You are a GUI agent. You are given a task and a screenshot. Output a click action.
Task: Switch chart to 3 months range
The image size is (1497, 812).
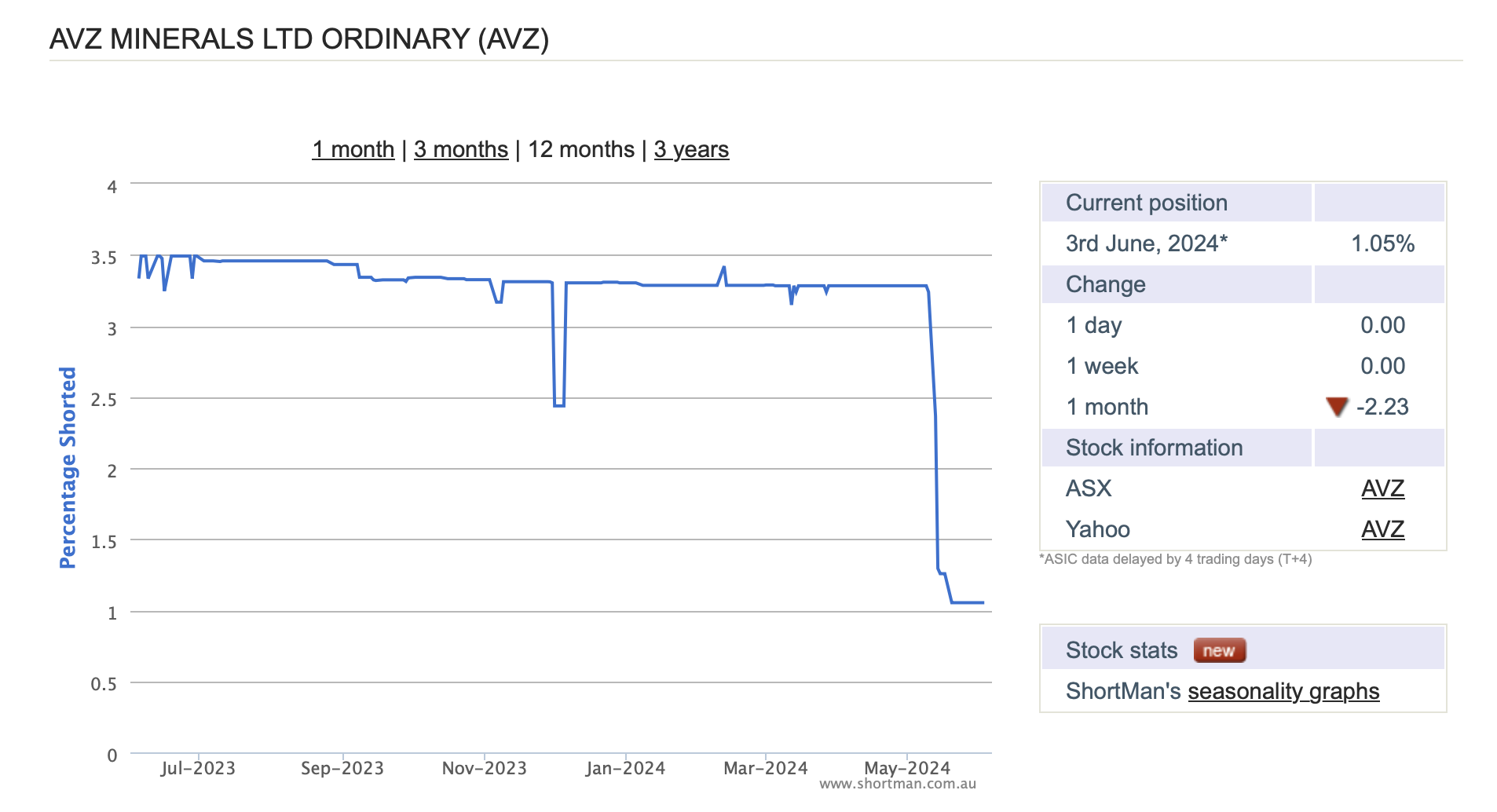click(461, 149)
